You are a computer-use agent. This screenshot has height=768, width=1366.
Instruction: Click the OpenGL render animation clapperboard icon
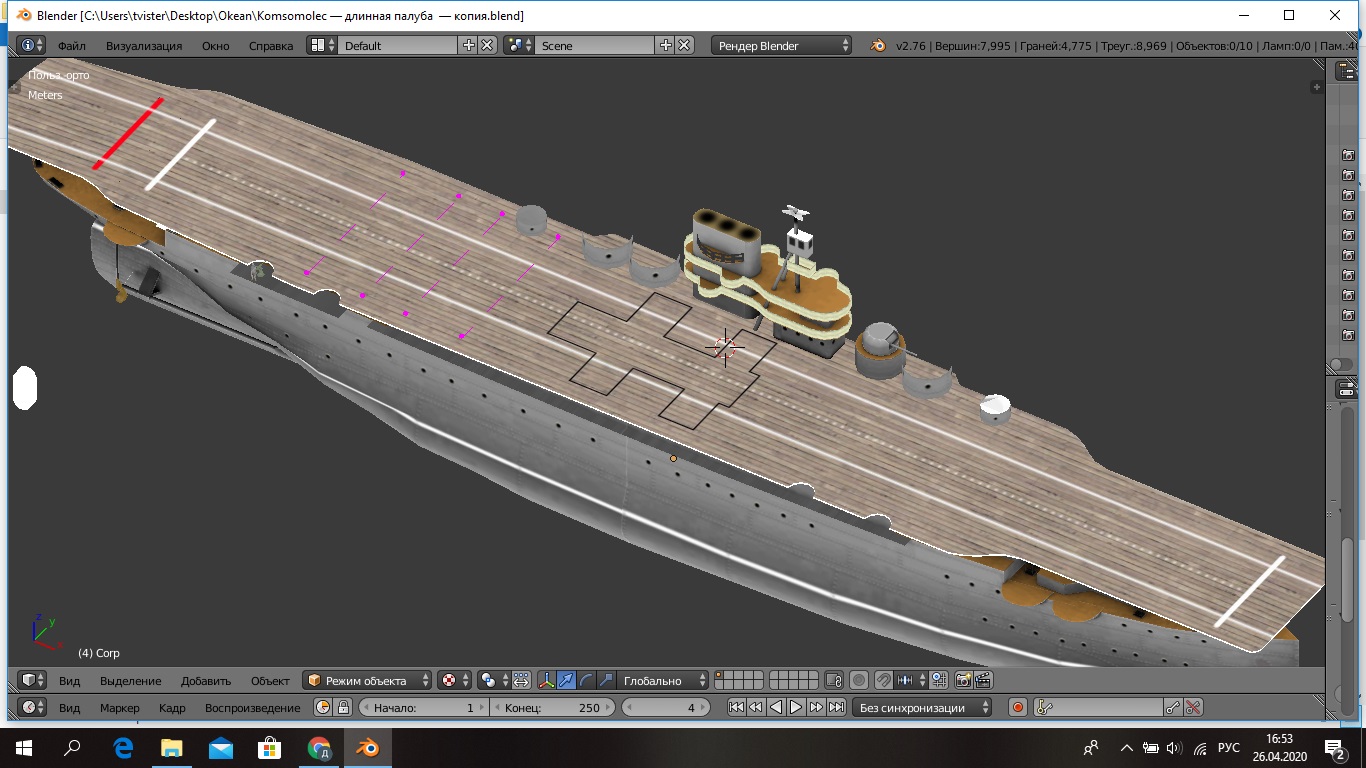coord(983,680)
